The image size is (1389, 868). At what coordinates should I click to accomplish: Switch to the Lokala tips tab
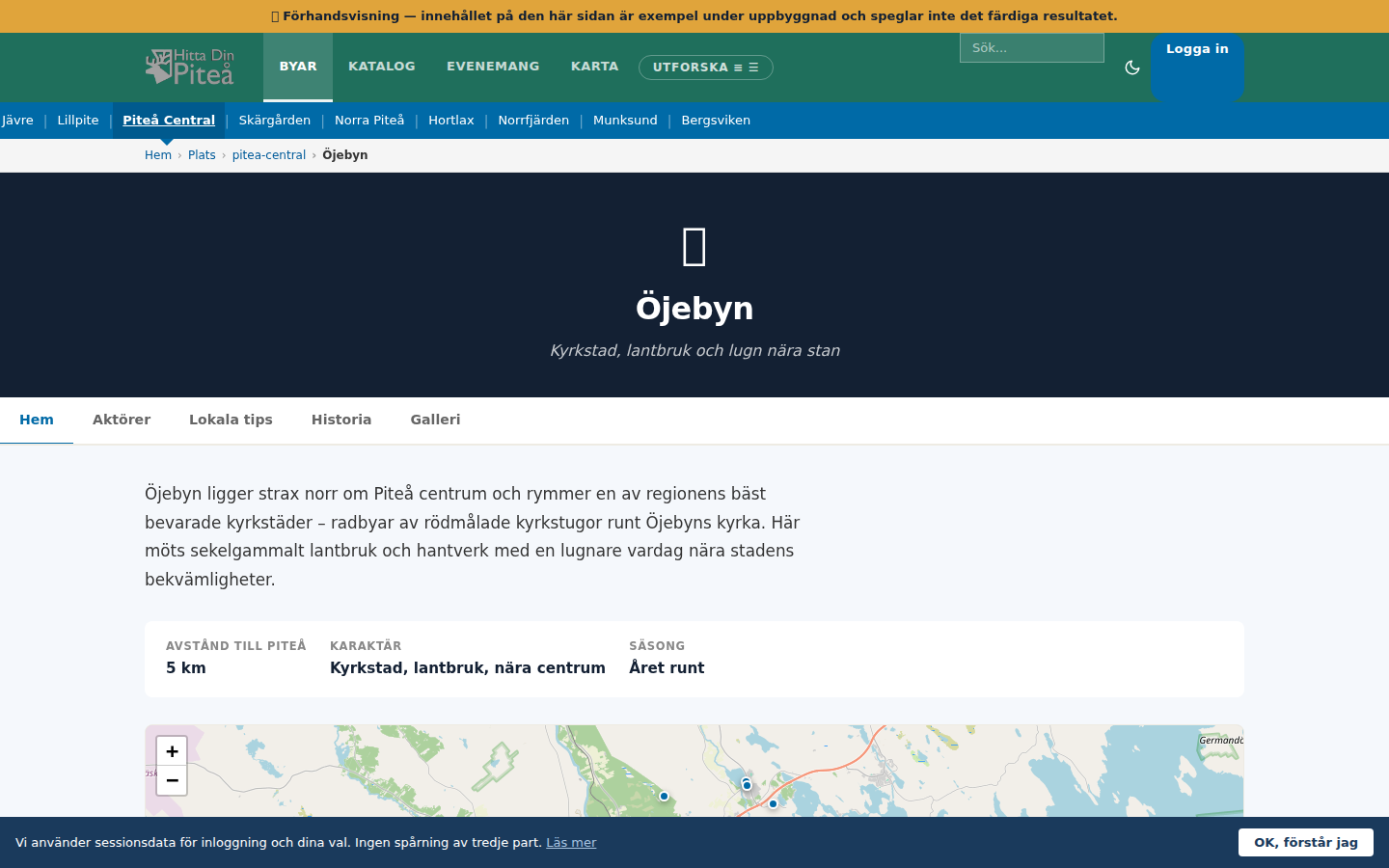[x=231, y=420]
